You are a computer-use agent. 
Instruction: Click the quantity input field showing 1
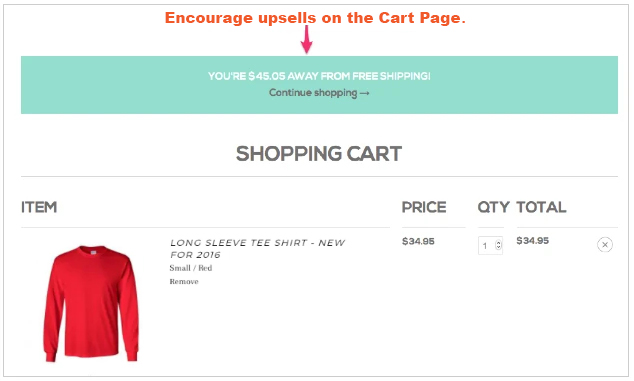[x=490, y=246]
